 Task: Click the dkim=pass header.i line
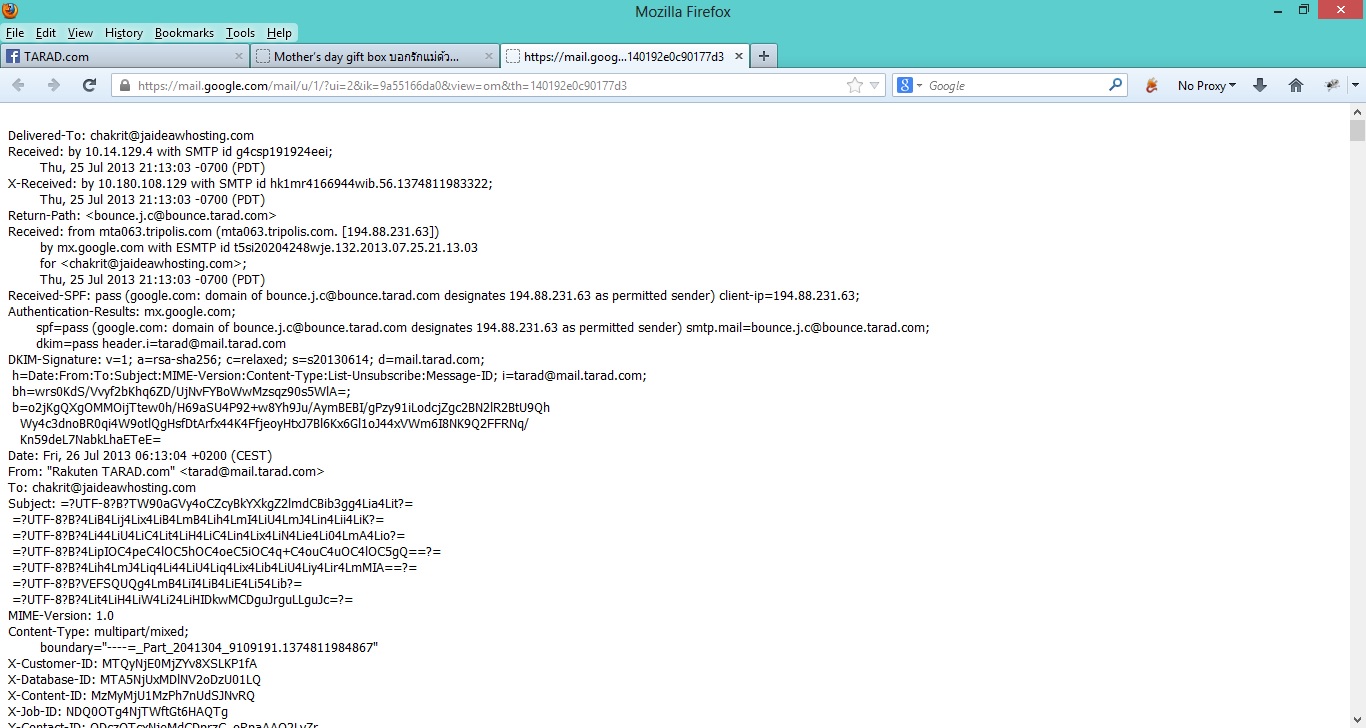point(161,344)
